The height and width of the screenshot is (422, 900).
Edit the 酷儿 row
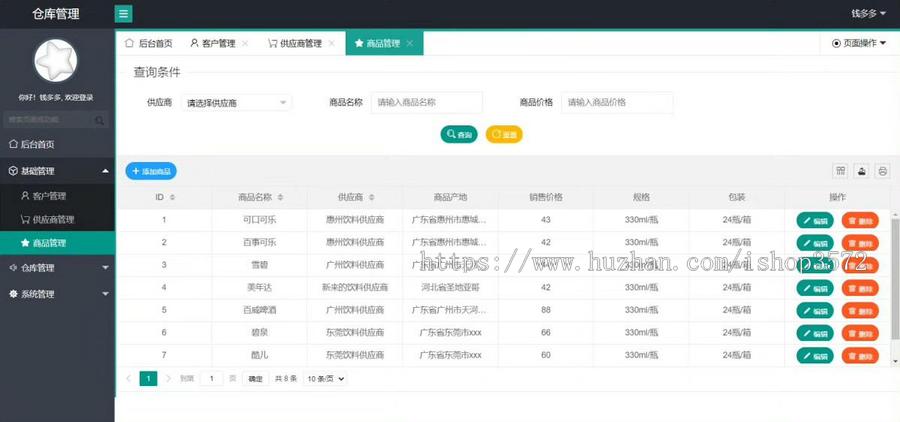click(815, 355)
